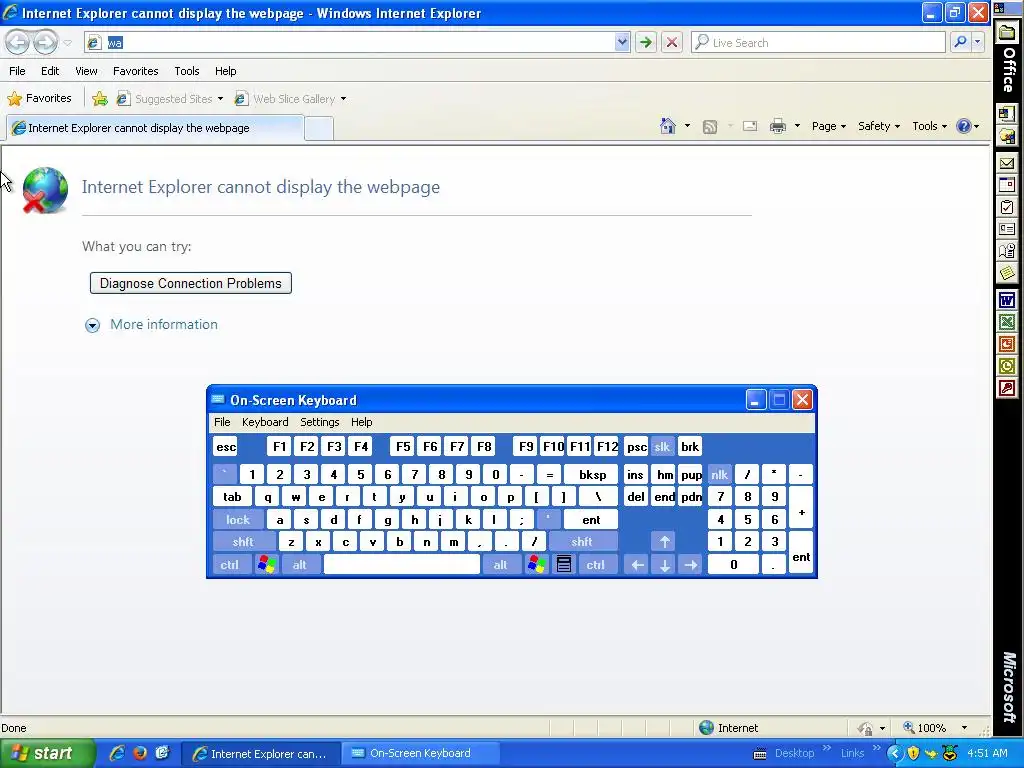Open the Recent Pages dropdown arrow
The image size is (1024, 768).
[67, 43]
